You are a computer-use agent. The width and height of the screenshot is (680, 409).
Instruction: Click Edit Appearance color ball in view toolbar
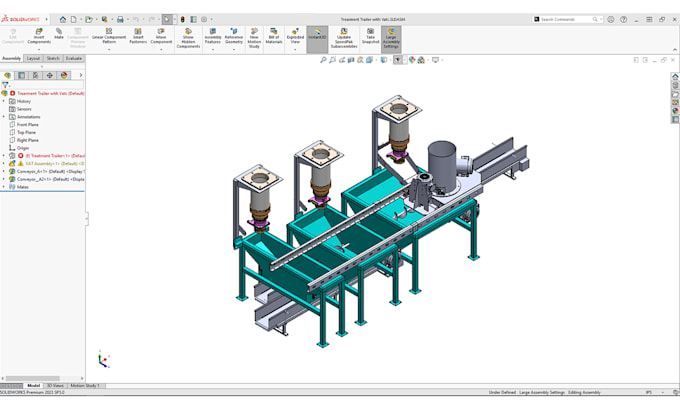(412, 60)
